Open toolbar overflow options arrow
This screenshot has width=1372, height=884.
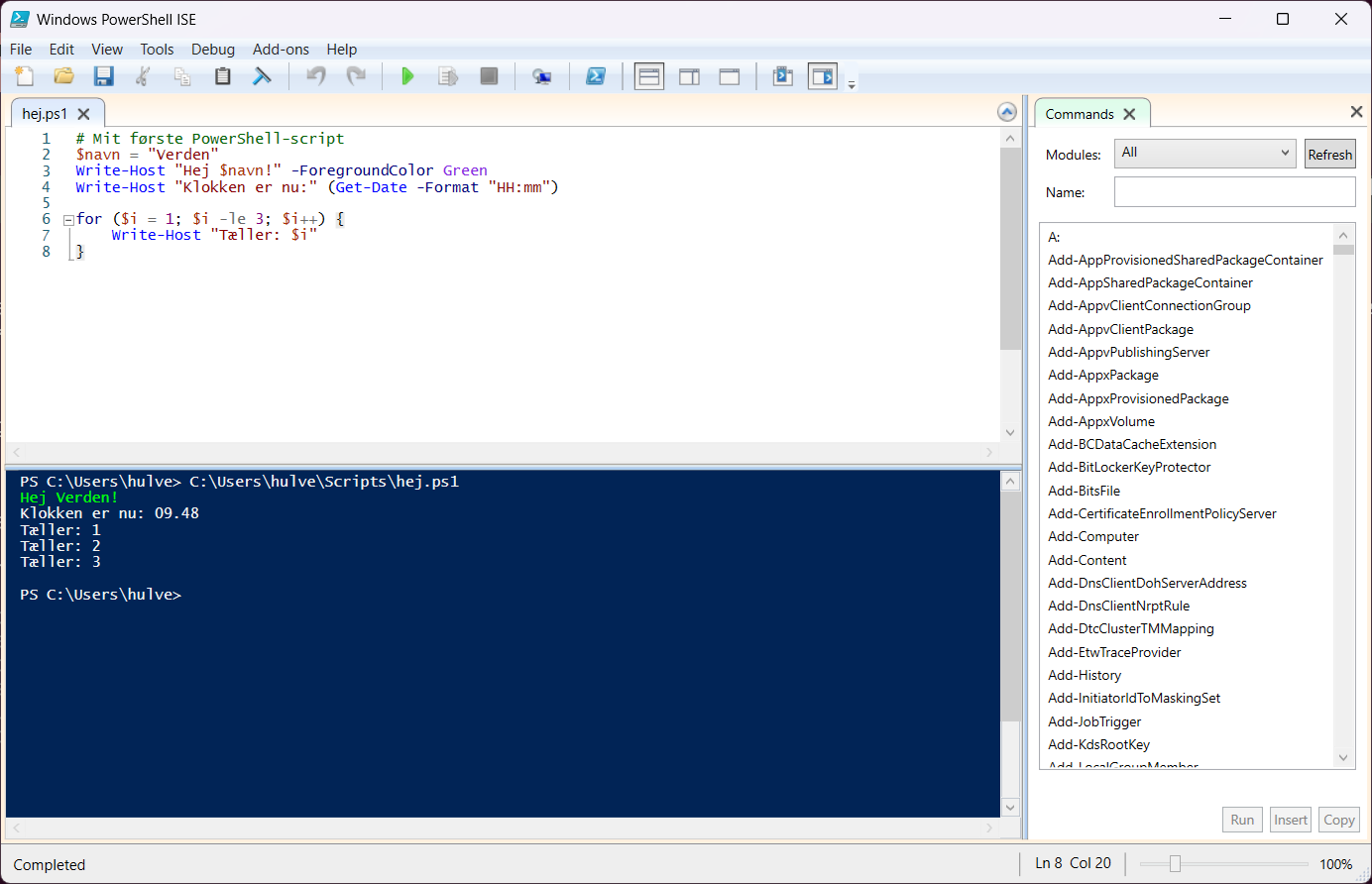(852, 85)
